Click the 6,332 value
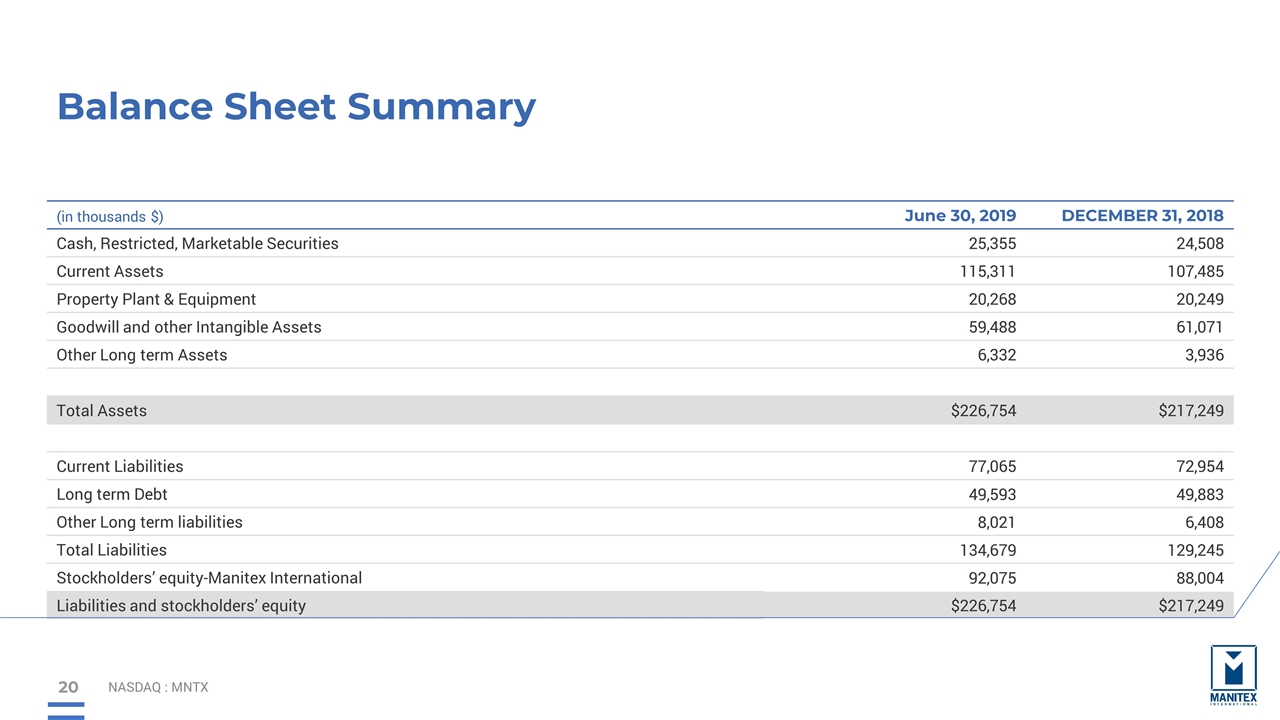Image resolution: width=1280 pixels, height=720 pixels. [997, 355]
